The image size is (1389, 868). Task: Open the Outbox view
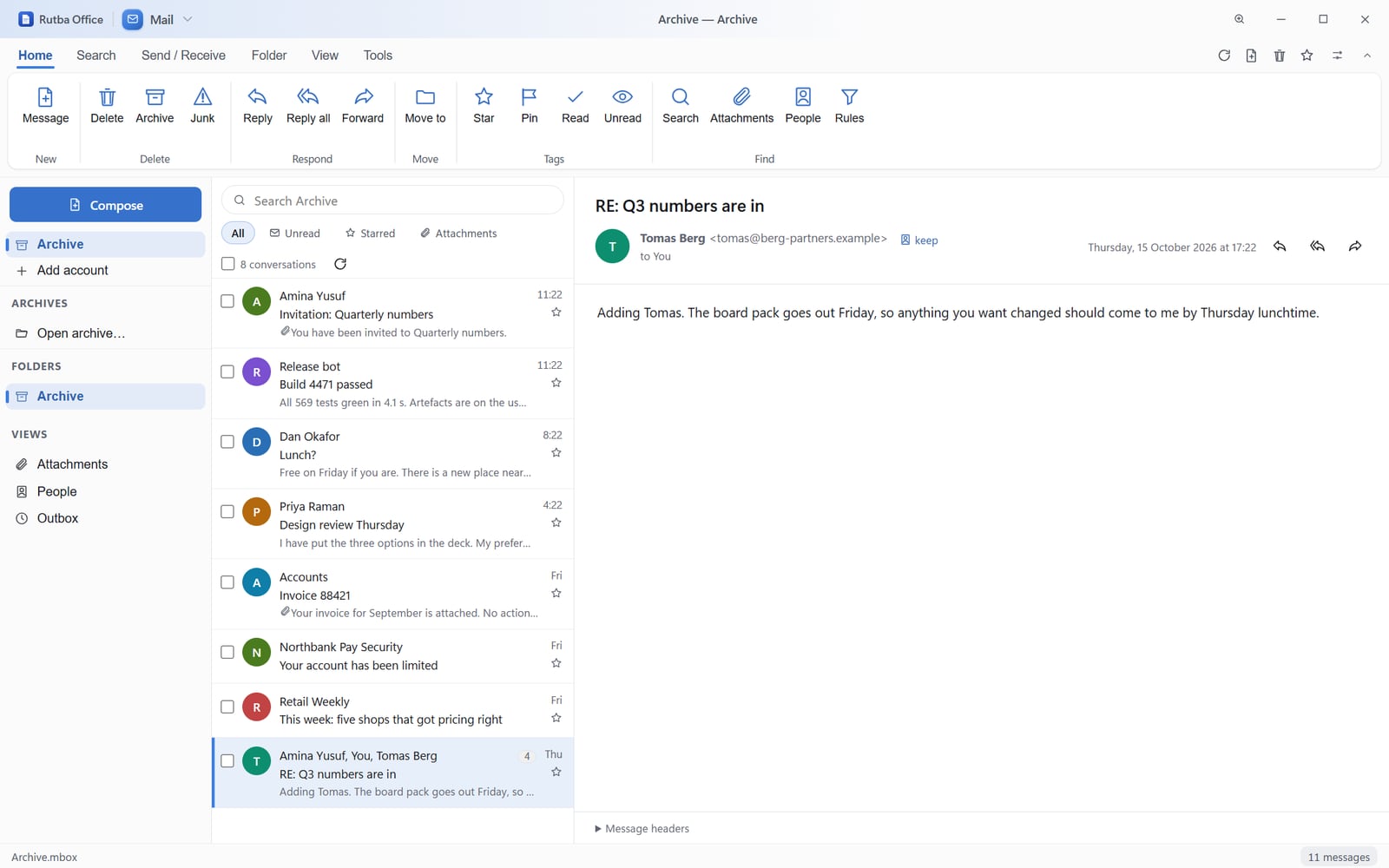tap(105, 518)
